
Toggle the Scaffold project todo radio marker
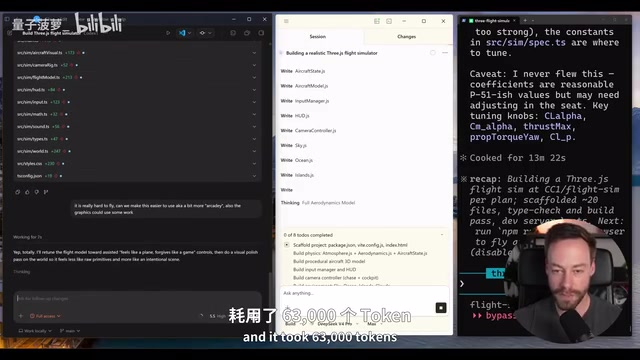pyautogui.click(x=287, y=245)
